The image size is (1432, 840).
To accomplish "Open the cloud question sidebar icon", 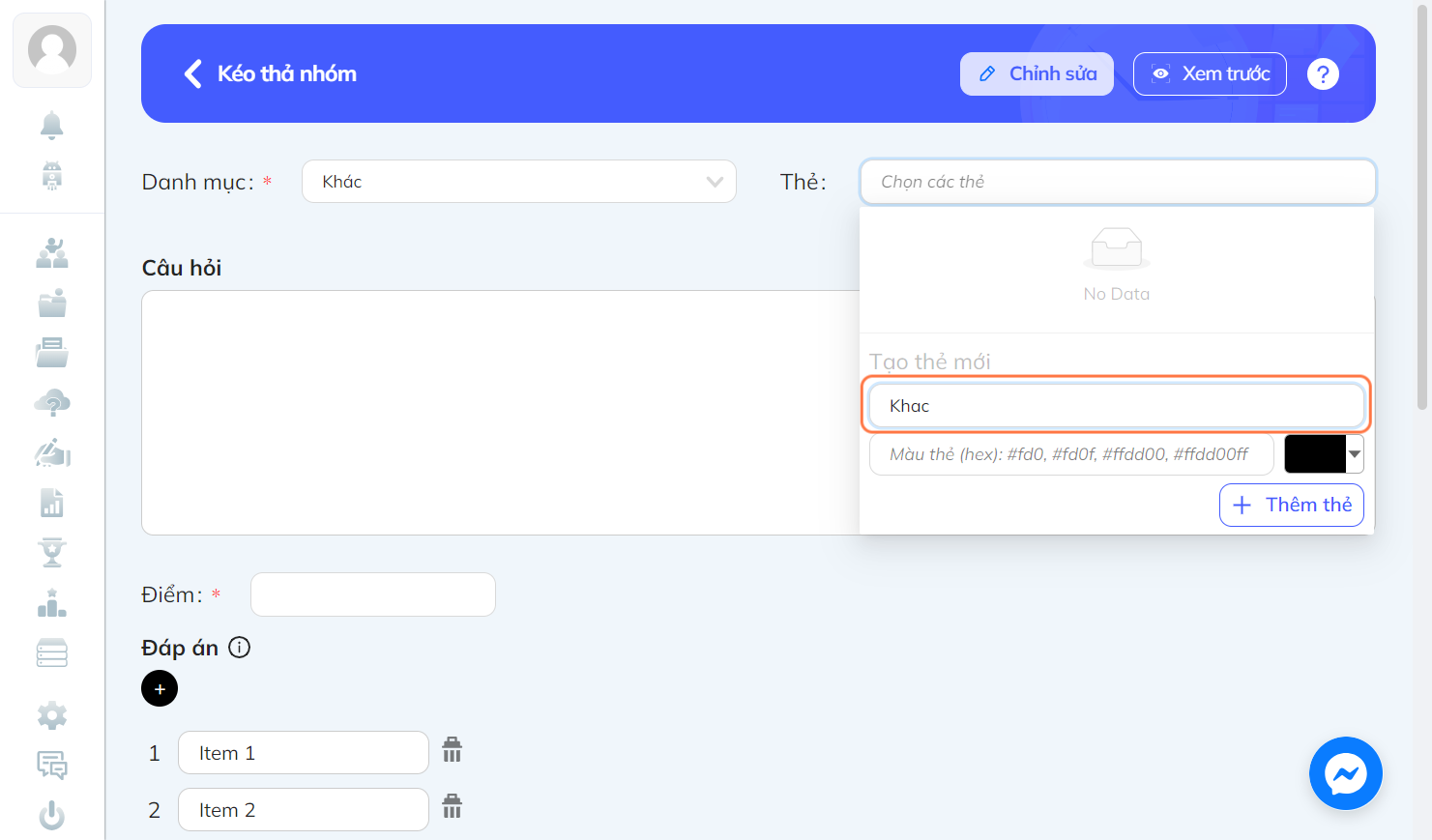I will [x=52, y=403].
